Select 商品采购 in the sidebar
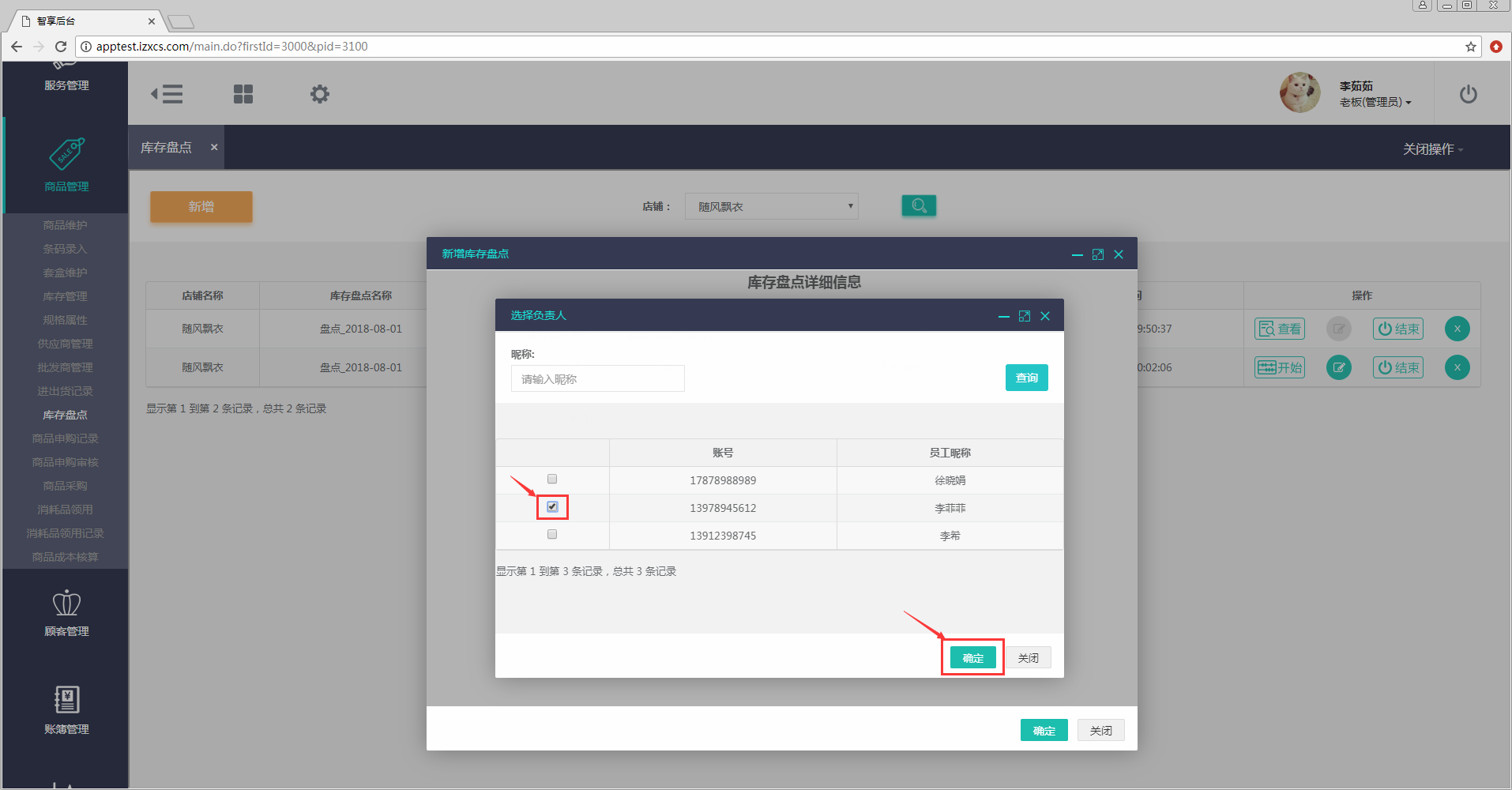Image resolution: width=1512 pixels, height=790 pixels. 66,486
